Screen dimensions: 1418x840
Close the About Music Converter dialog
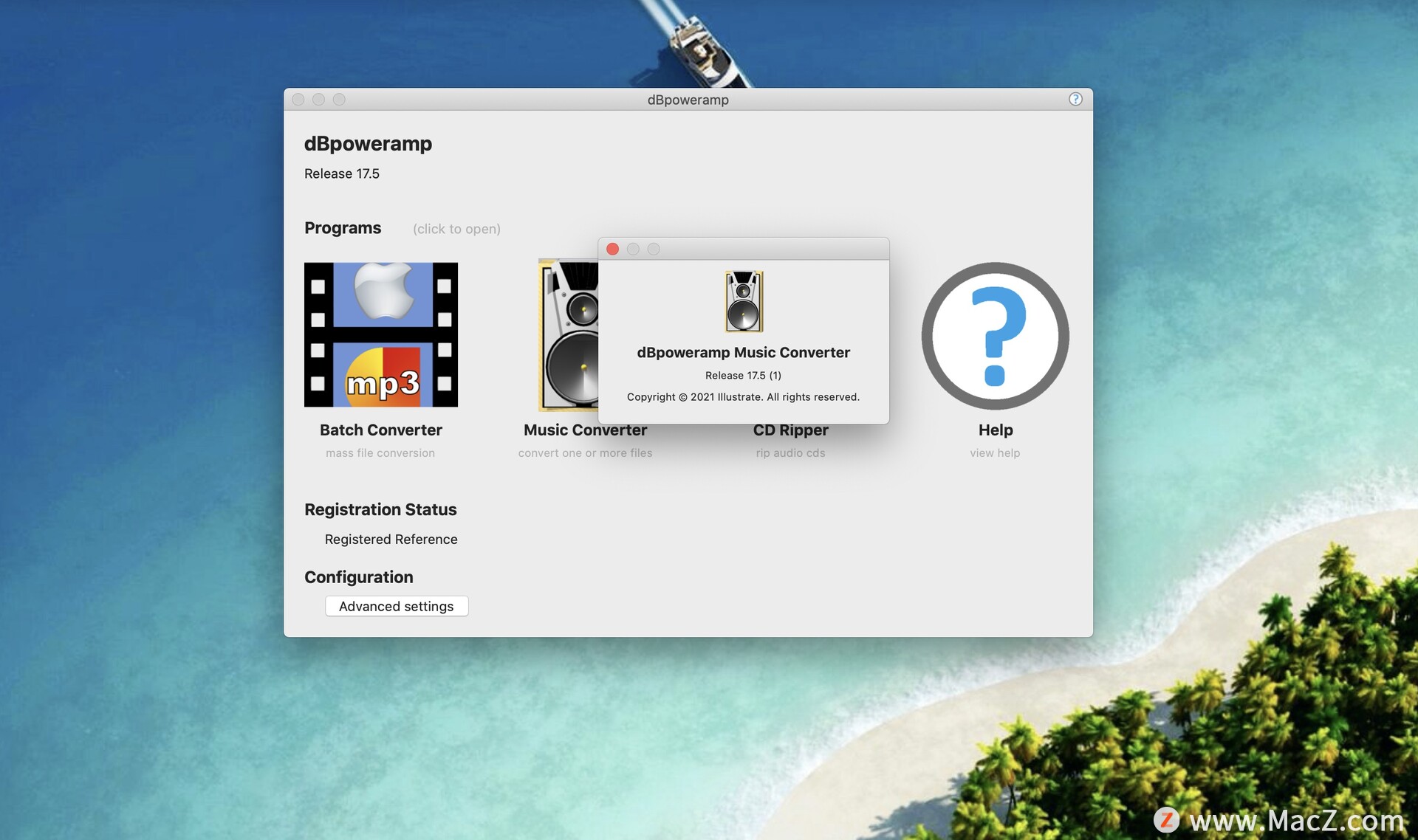click(x=612, y=249)
